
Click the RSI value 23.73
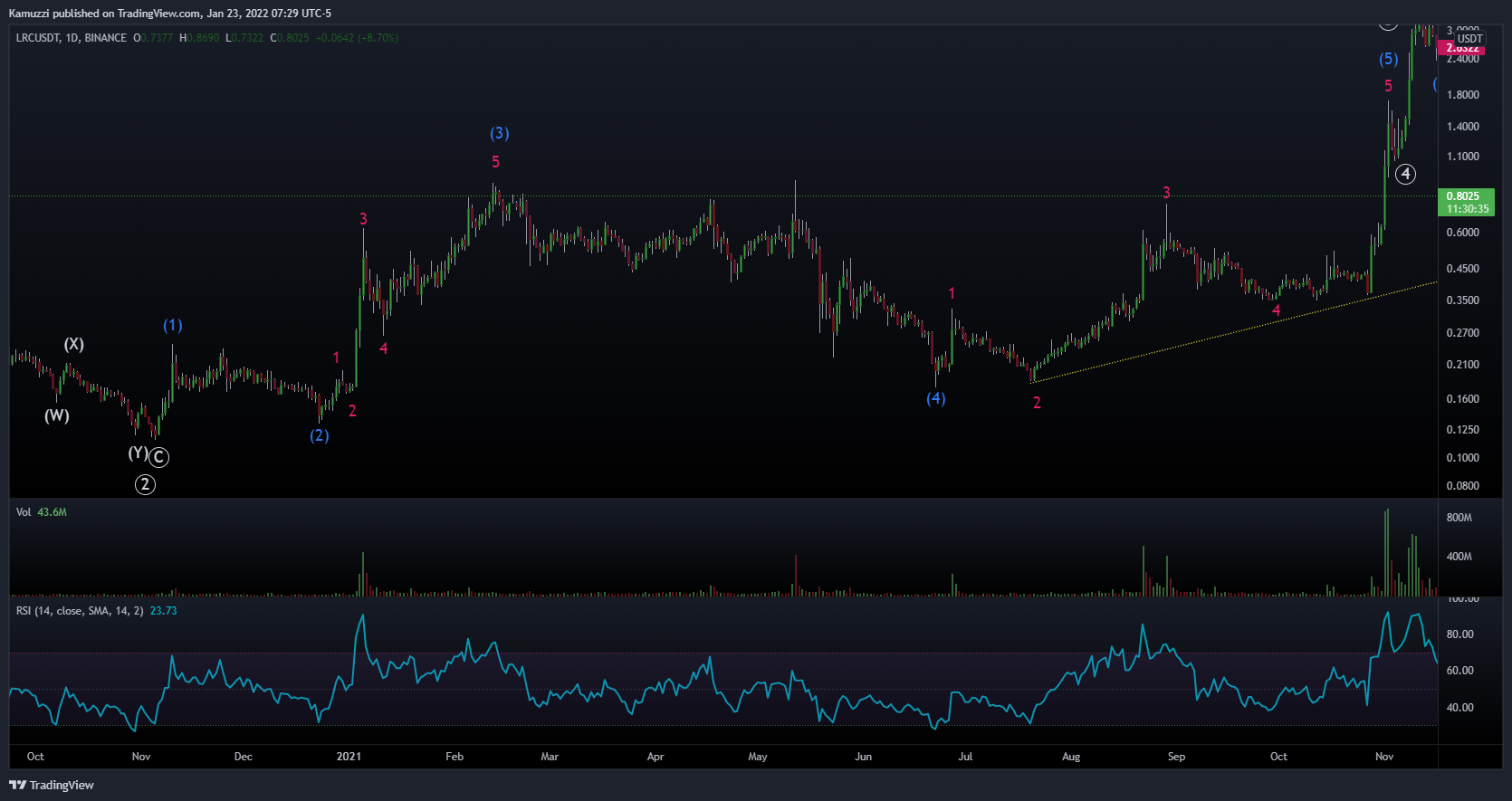point(164,611)
